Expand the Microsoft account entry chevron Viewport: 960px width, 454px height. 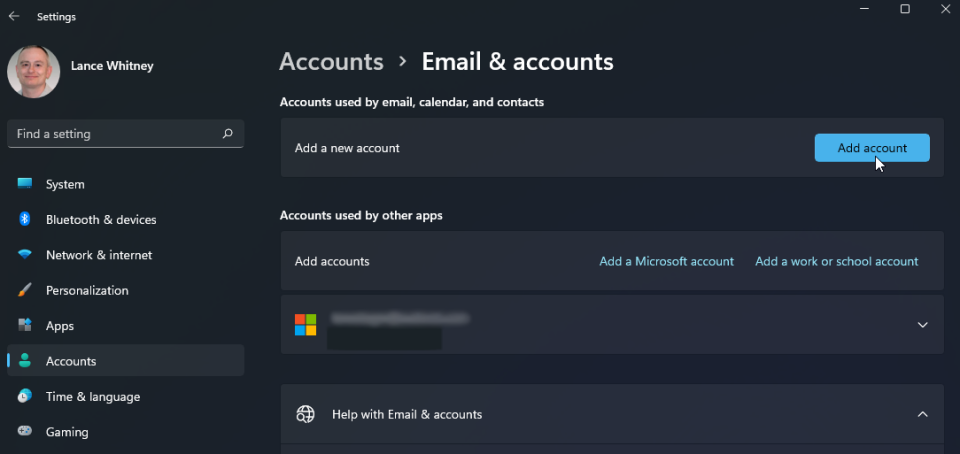click(923, 325)
